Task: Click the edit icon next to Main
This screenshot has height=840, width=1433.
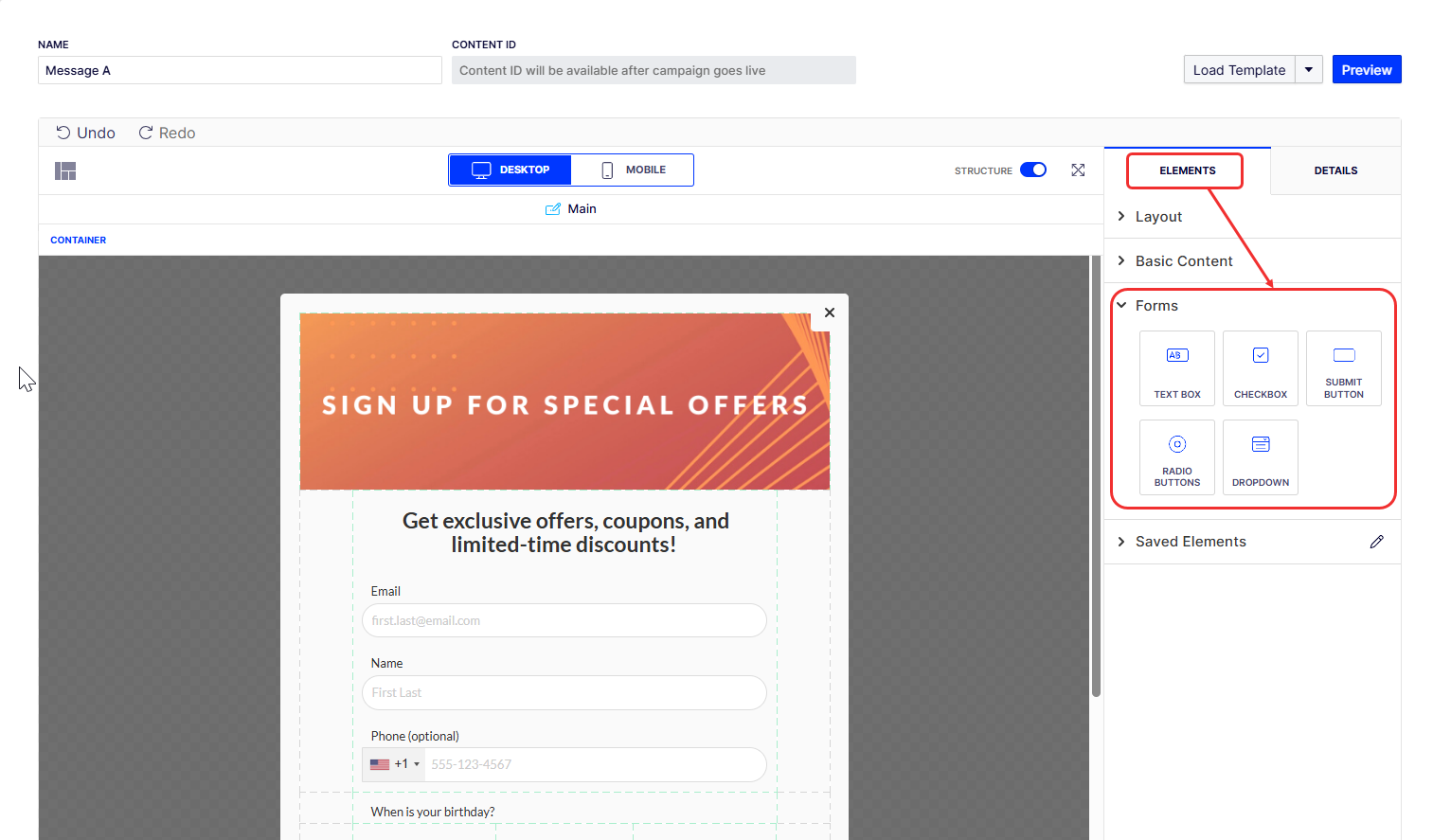Action: tap(553, 209)
